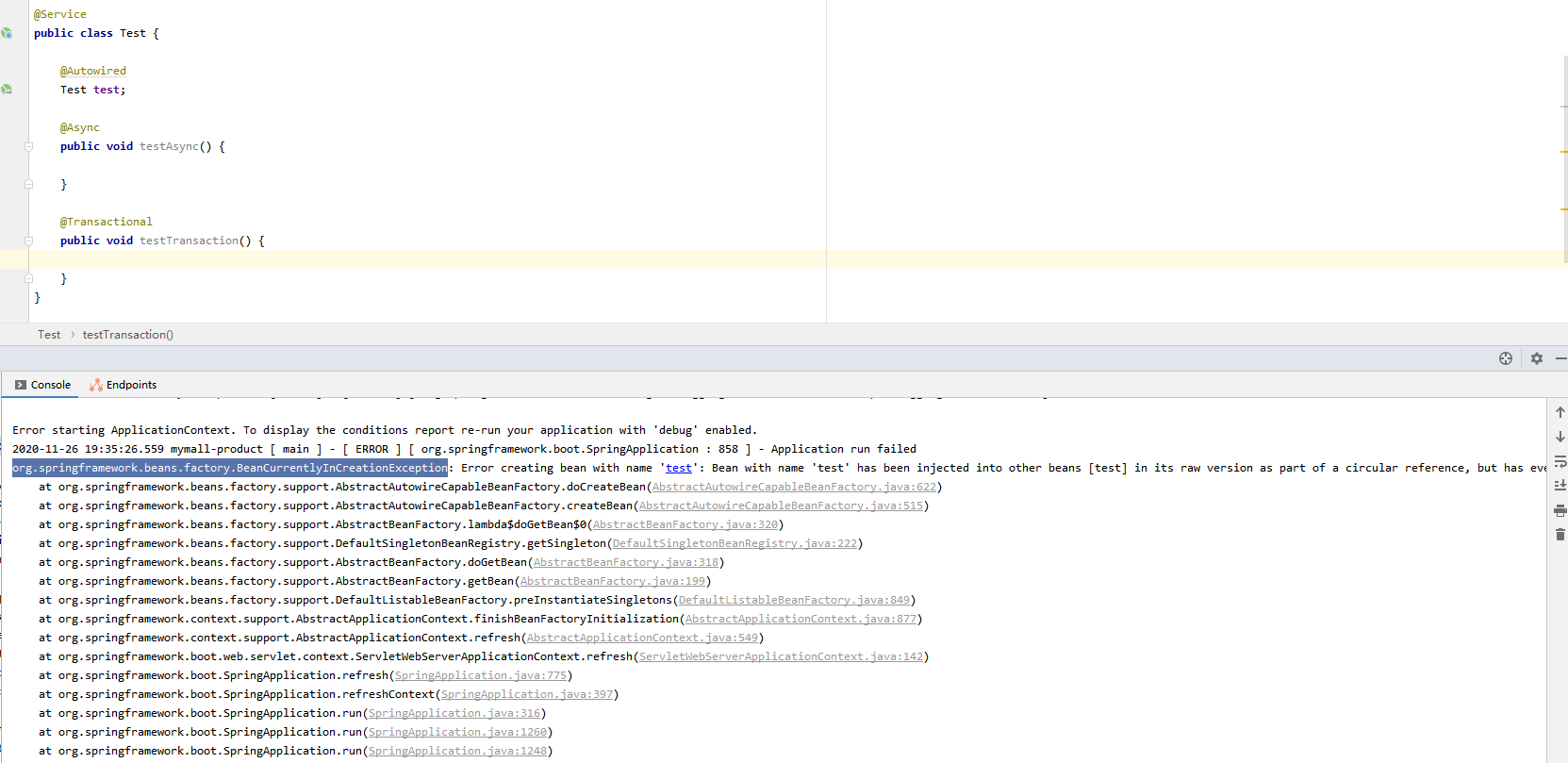Open link SpringApplication.java:775

(x=481, y=675)
